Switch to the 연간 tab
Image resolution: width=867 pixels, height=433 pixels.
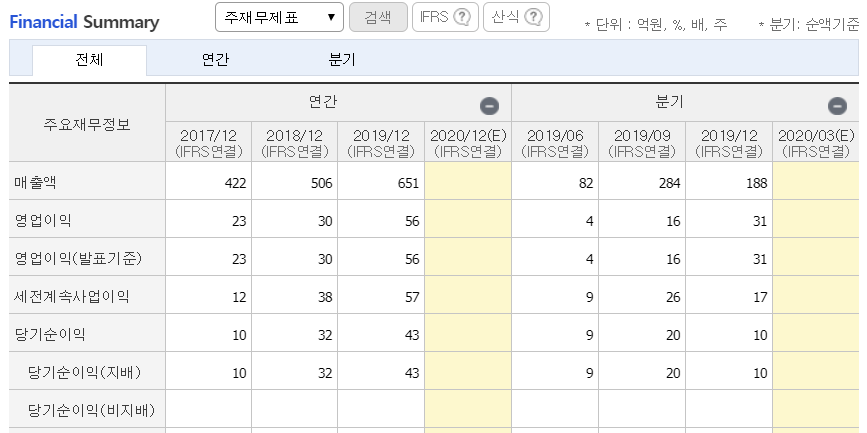coord(216,60)
